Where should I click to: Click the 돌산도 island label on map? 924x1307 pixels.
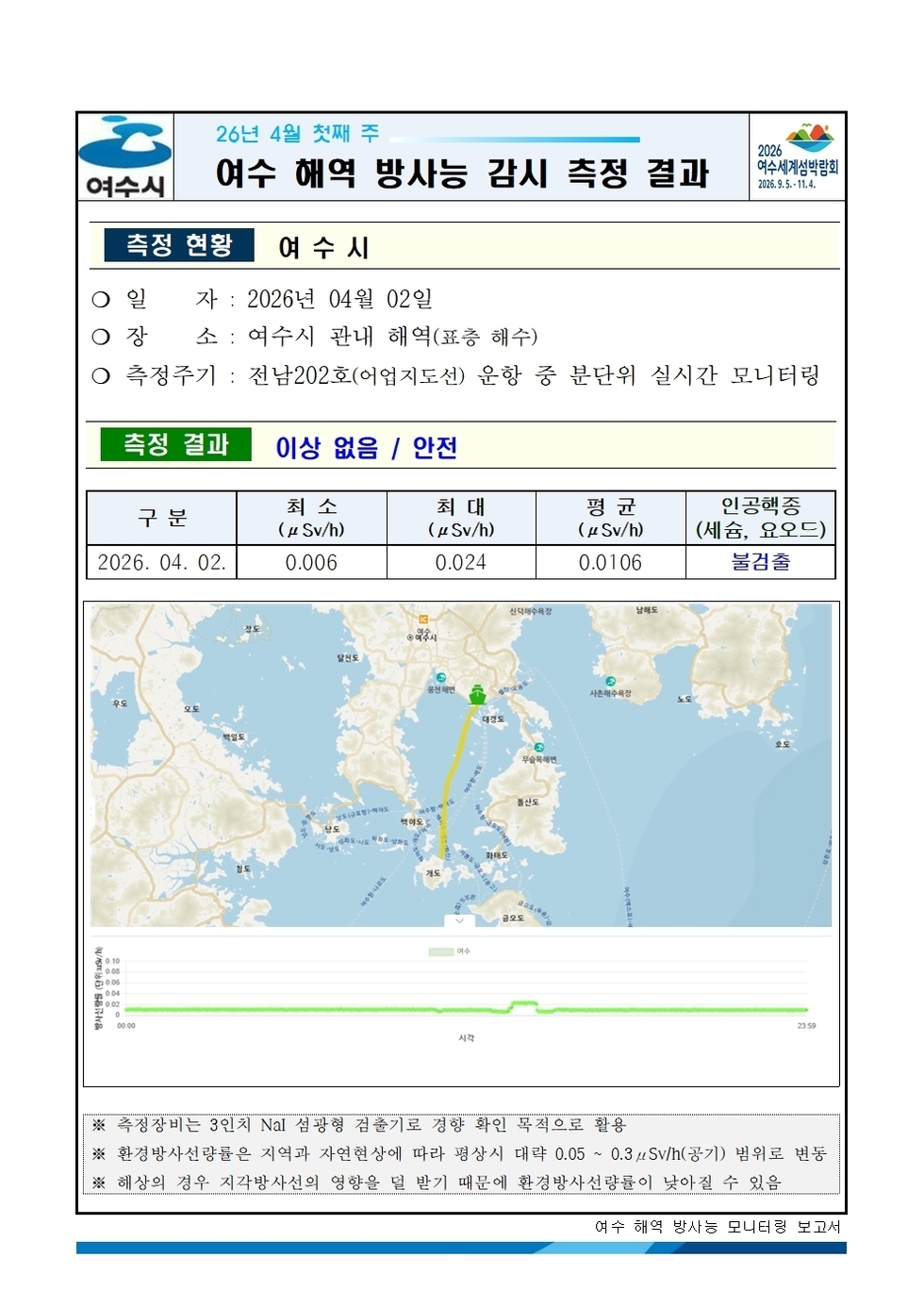pyautogui.click(x=528, y=802)
